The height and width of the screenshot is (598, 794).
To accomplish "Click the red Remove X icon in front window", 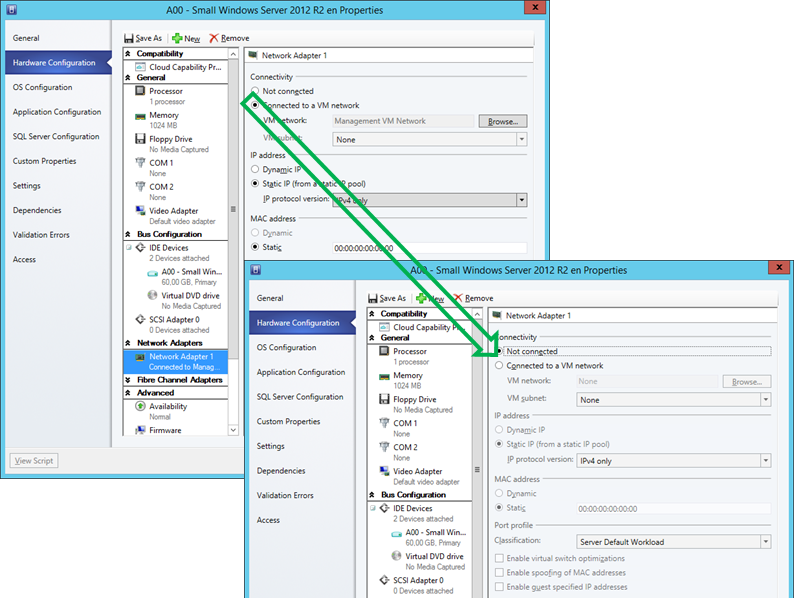I will pyautogui.click(x=458, y=298).
